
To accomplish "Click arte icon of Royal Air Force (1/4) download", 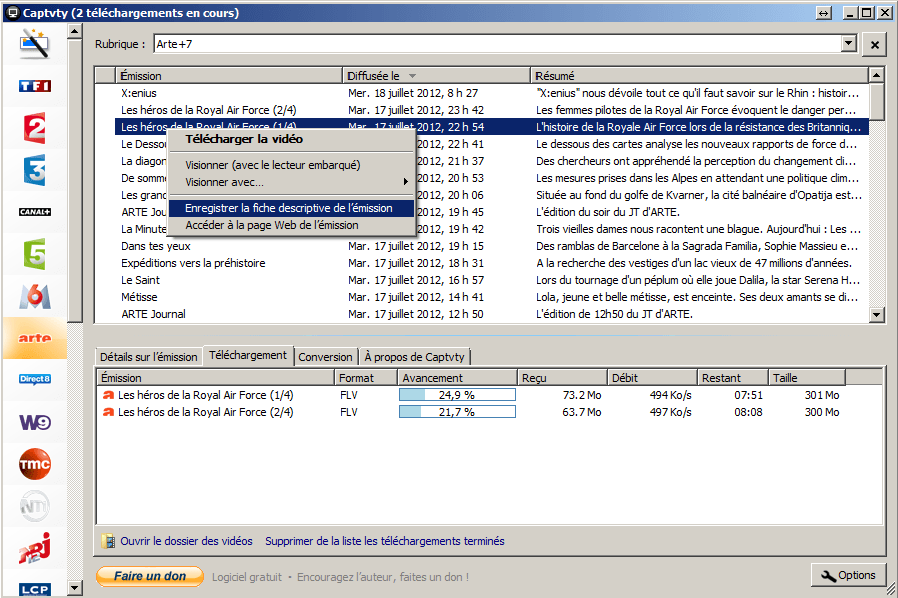I will (x=108, y=395).
